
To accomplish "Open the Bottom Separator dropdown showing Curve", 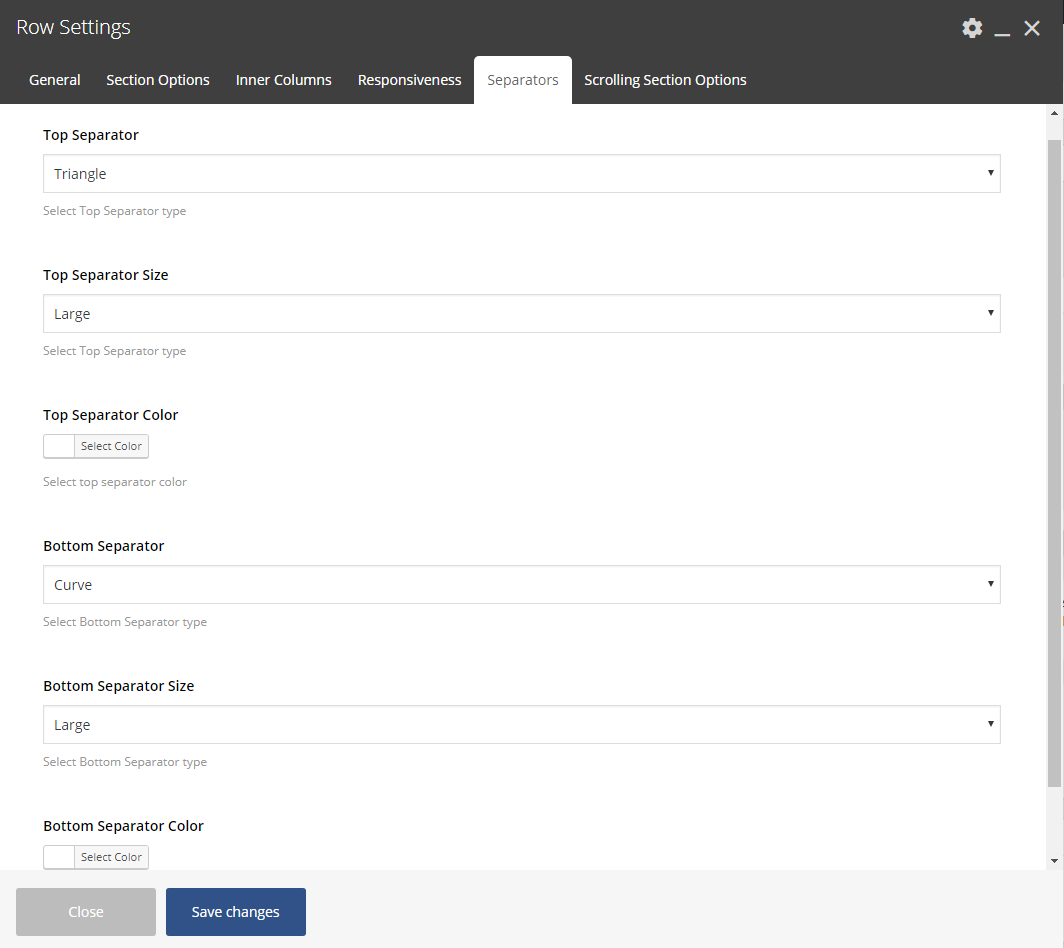I will coord(521,584).
